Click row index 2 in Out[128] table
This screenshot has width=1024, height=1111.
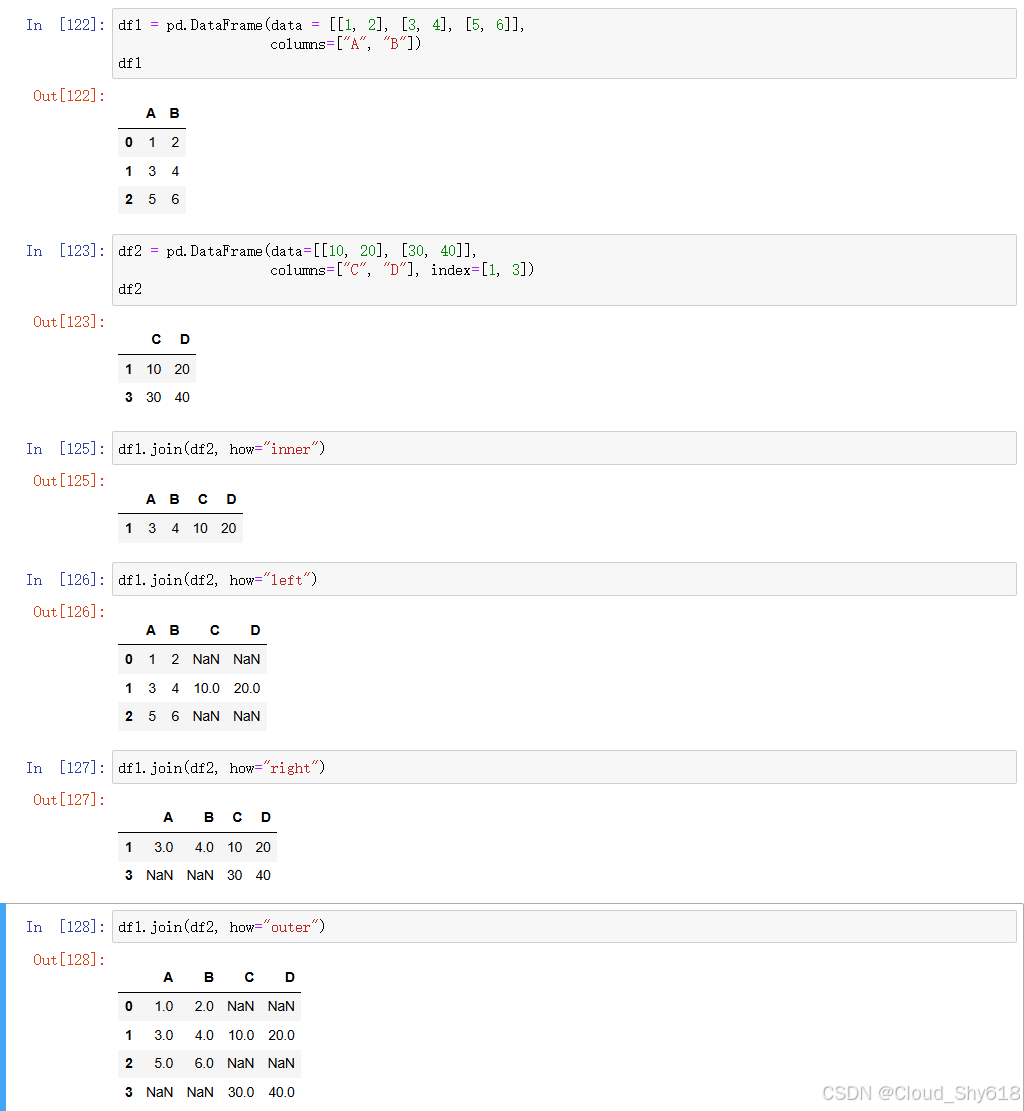point(128,1063)
